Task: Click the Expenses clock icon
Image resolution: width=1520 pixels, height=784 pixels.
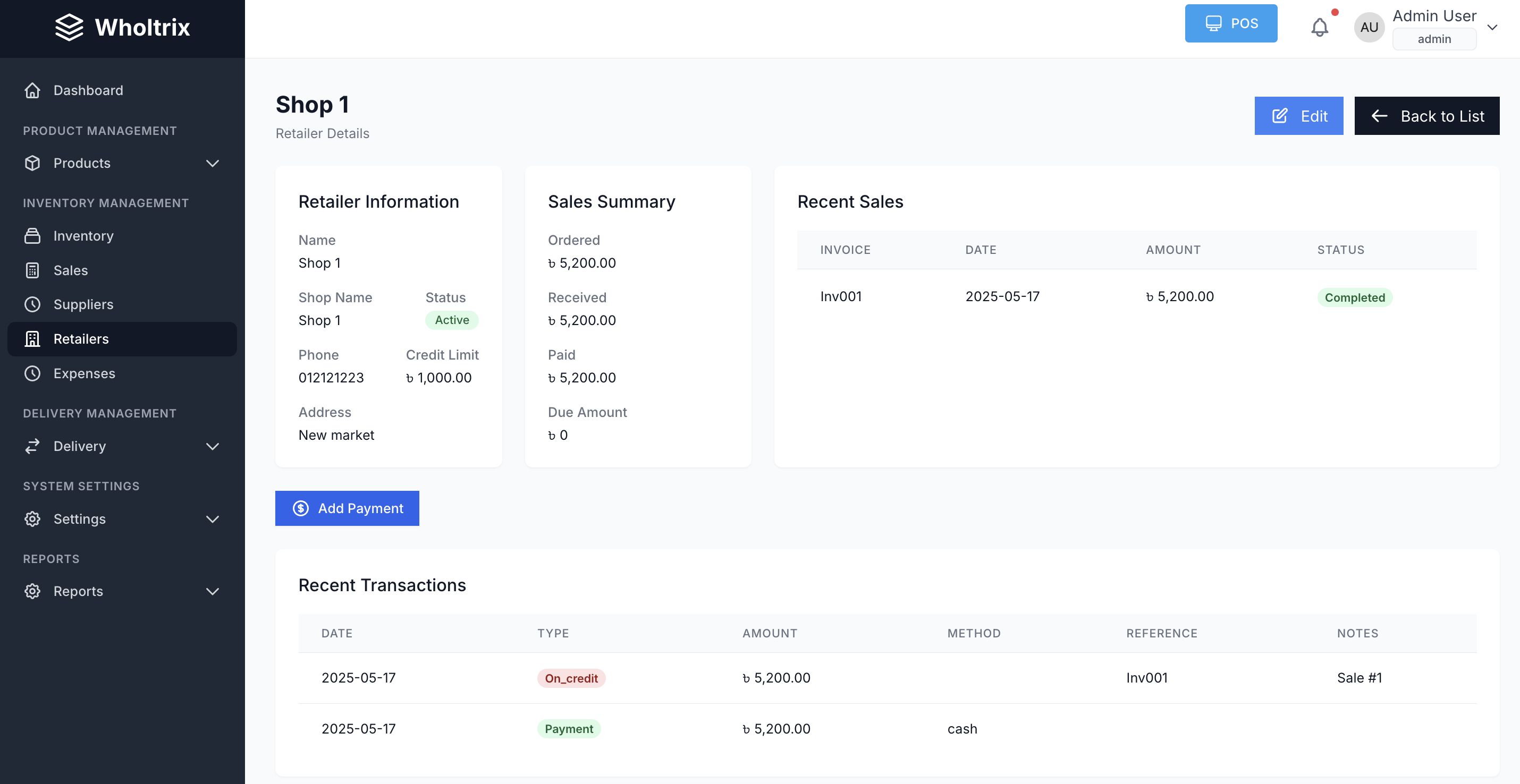Action: (x=32, y=373)
